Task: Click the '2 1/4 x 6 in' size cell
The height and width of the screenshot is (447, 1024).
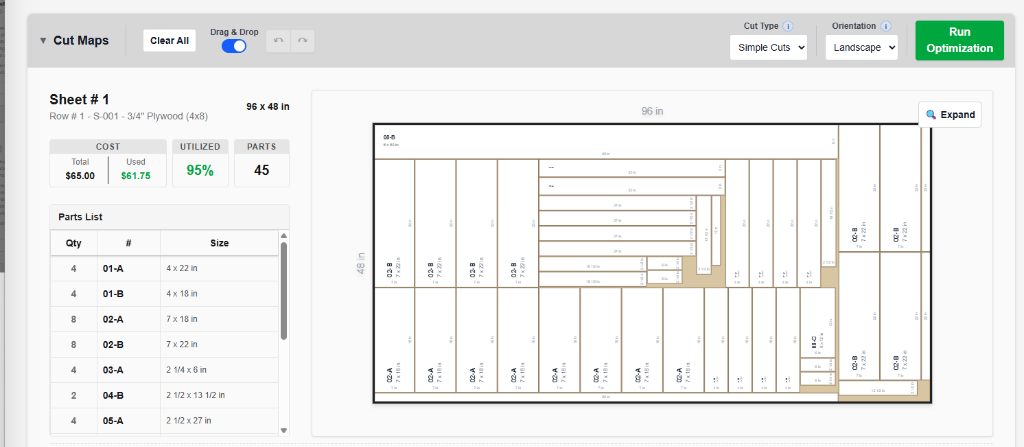Action: (x=219, y=371)
